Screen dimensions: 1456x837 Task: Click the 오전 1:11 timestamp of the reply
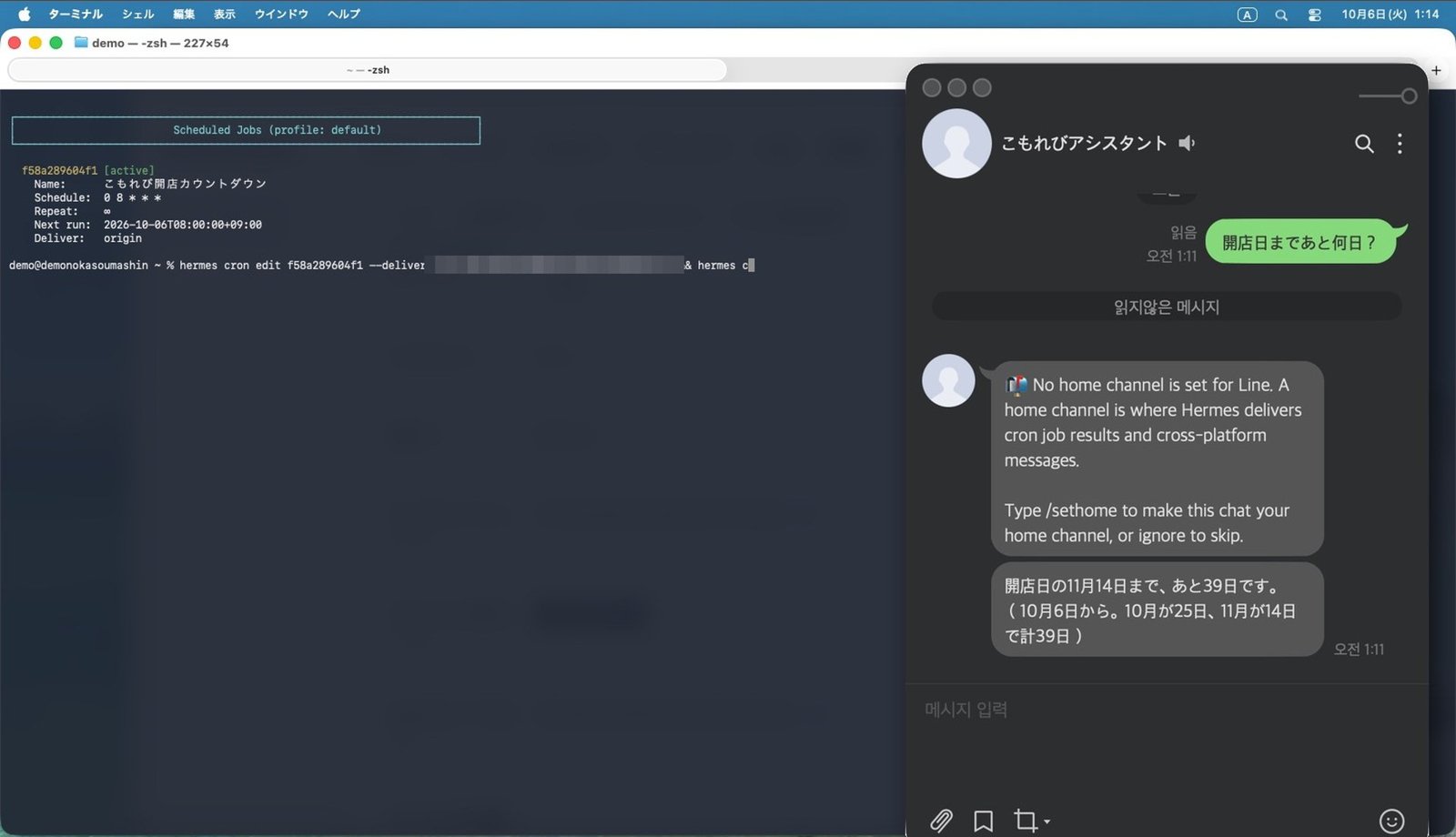[1359, 649]
